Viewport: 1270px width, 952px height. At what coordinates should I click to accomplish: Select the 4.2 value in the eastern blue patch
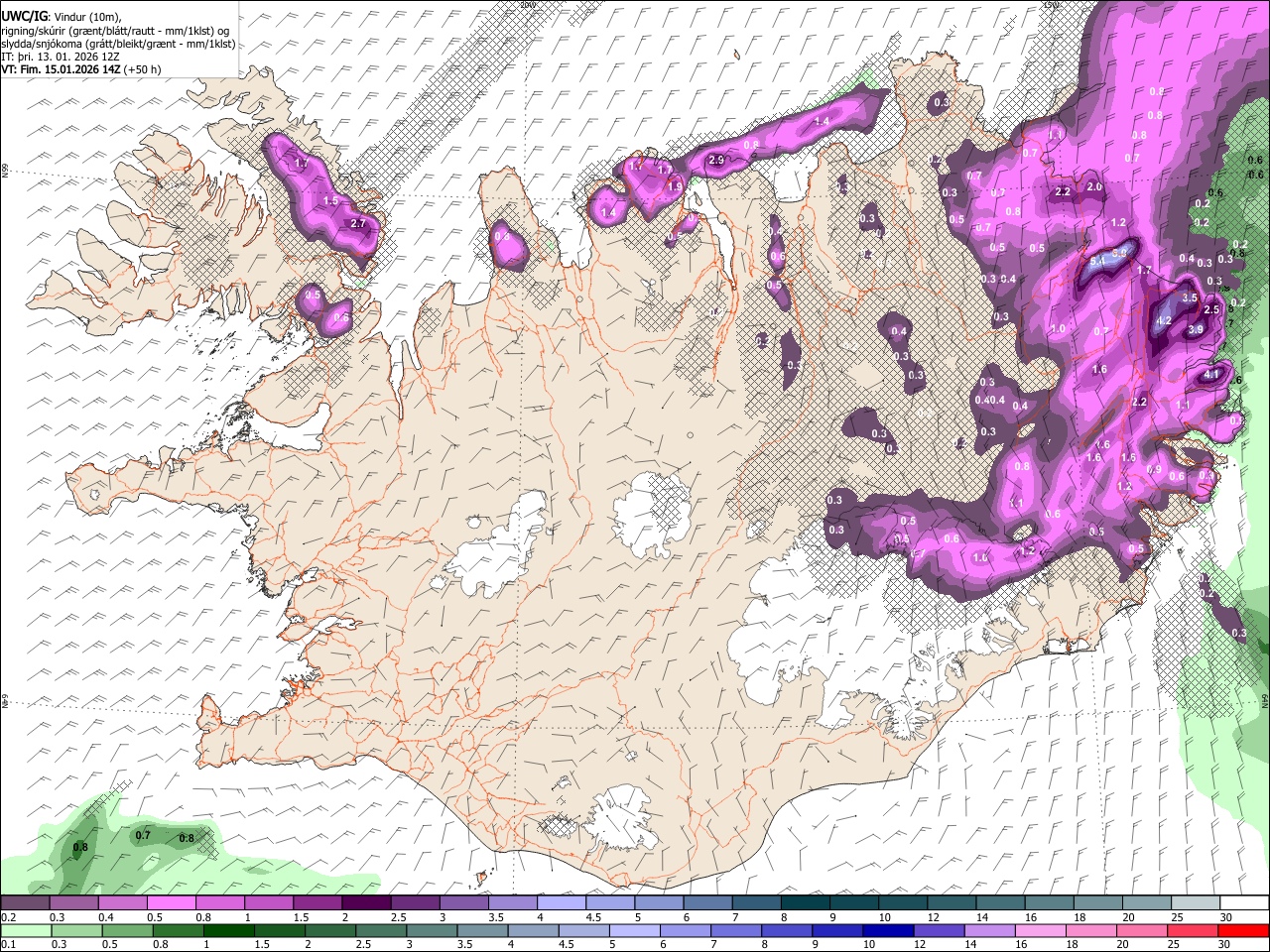(x=1165, y=321)
